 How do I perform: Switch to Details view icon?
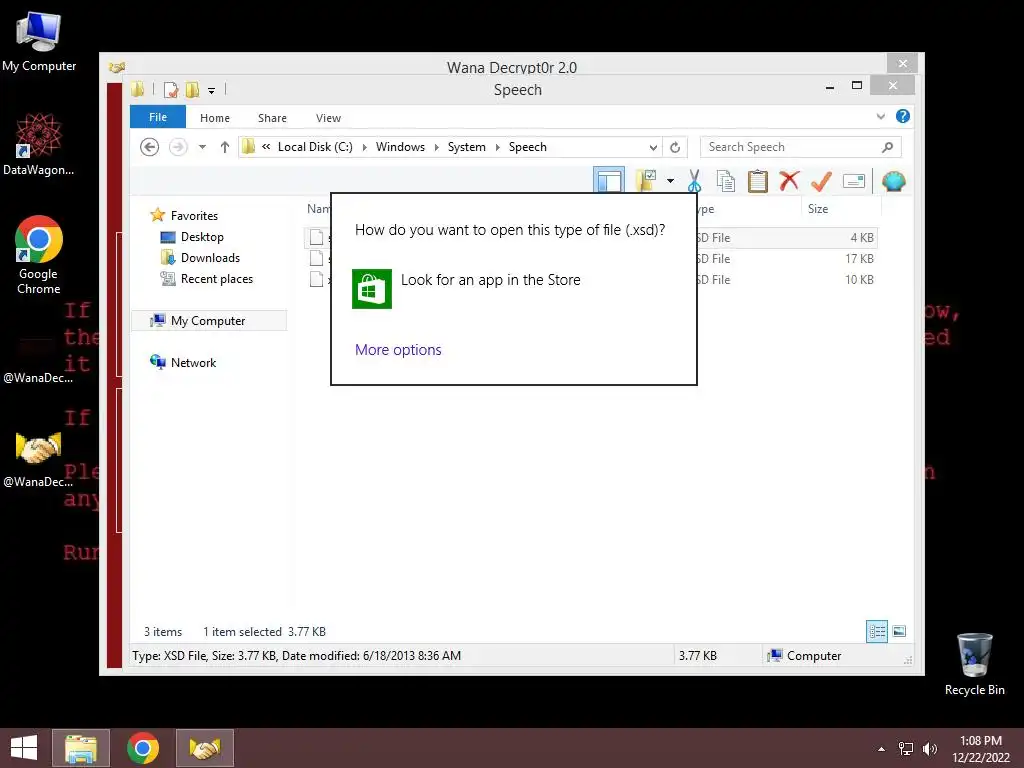(x=876, y=631)
